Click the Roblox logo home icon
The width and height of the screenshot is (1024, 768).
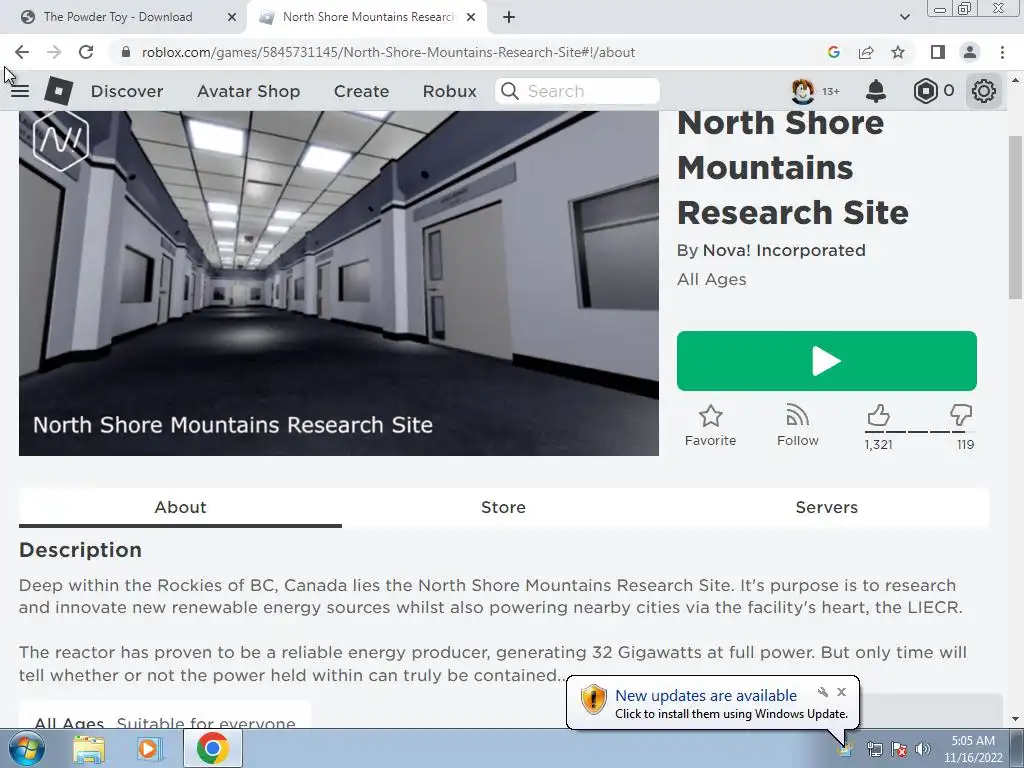click(x=58, y=91)
